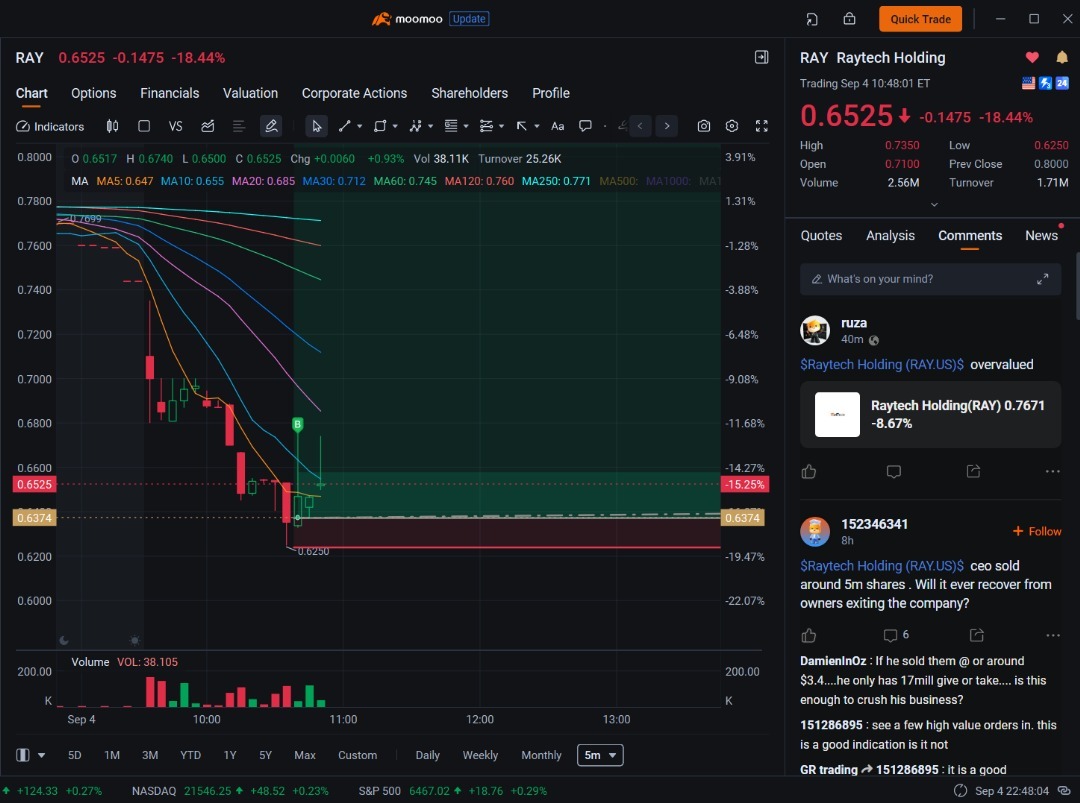1080x803 pixels.
Task: Open the Profile tab
Action: (550, 93)
